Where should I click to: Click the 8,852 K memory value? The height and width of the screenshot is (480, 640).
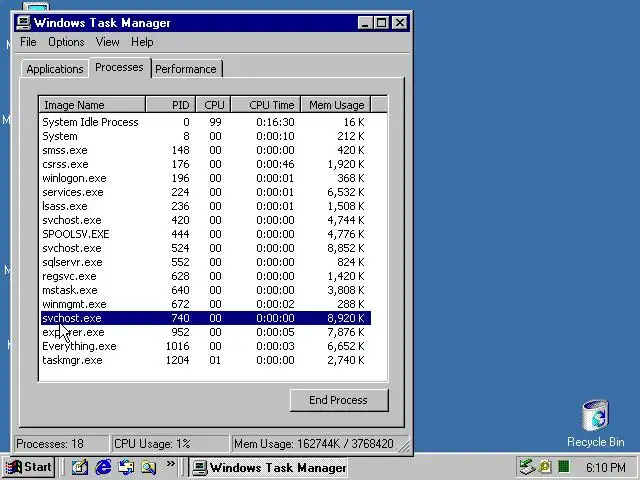(x=346, y=248)
